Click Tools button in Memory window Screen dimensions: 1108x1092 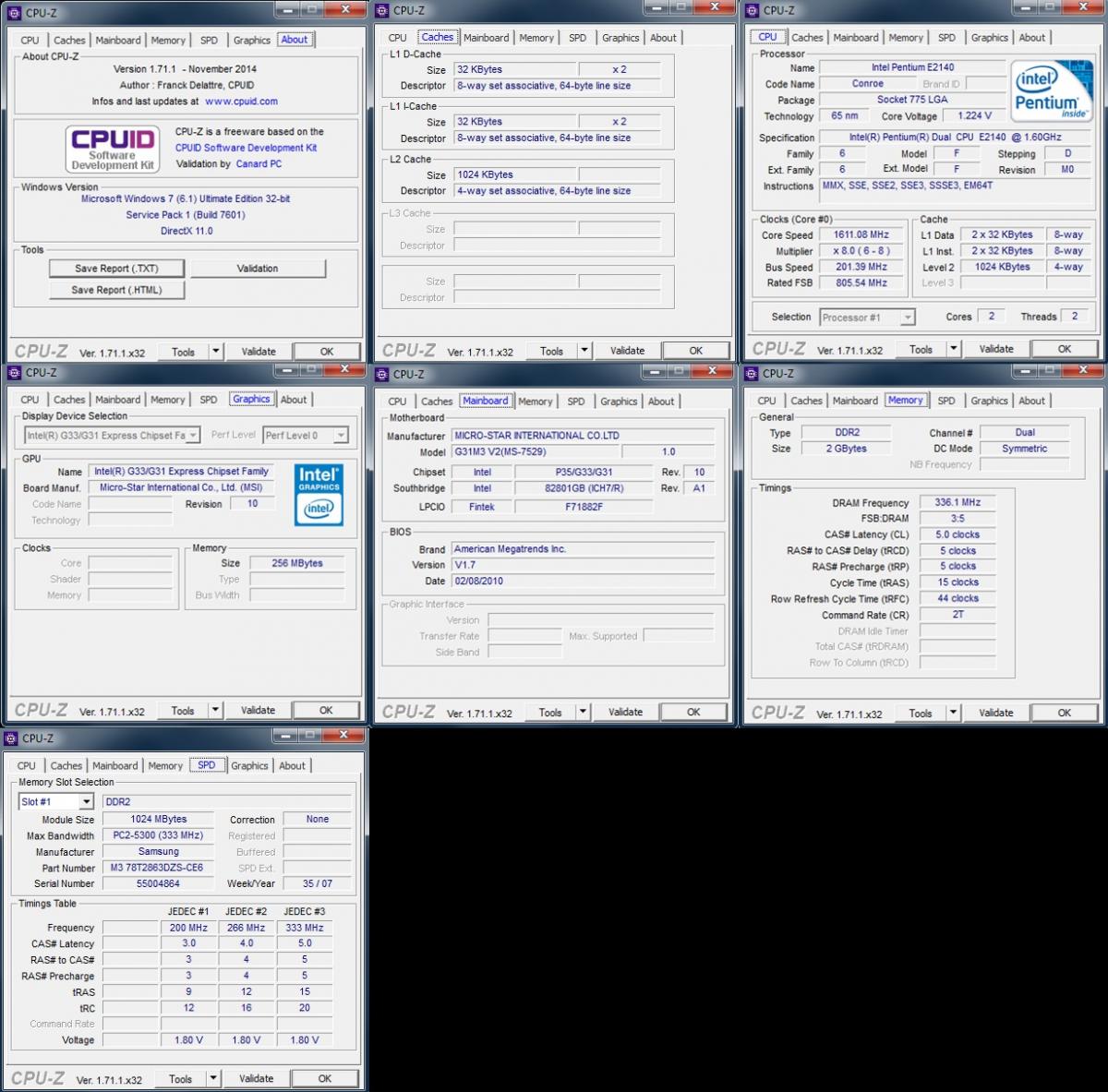[x=921, y=713]
